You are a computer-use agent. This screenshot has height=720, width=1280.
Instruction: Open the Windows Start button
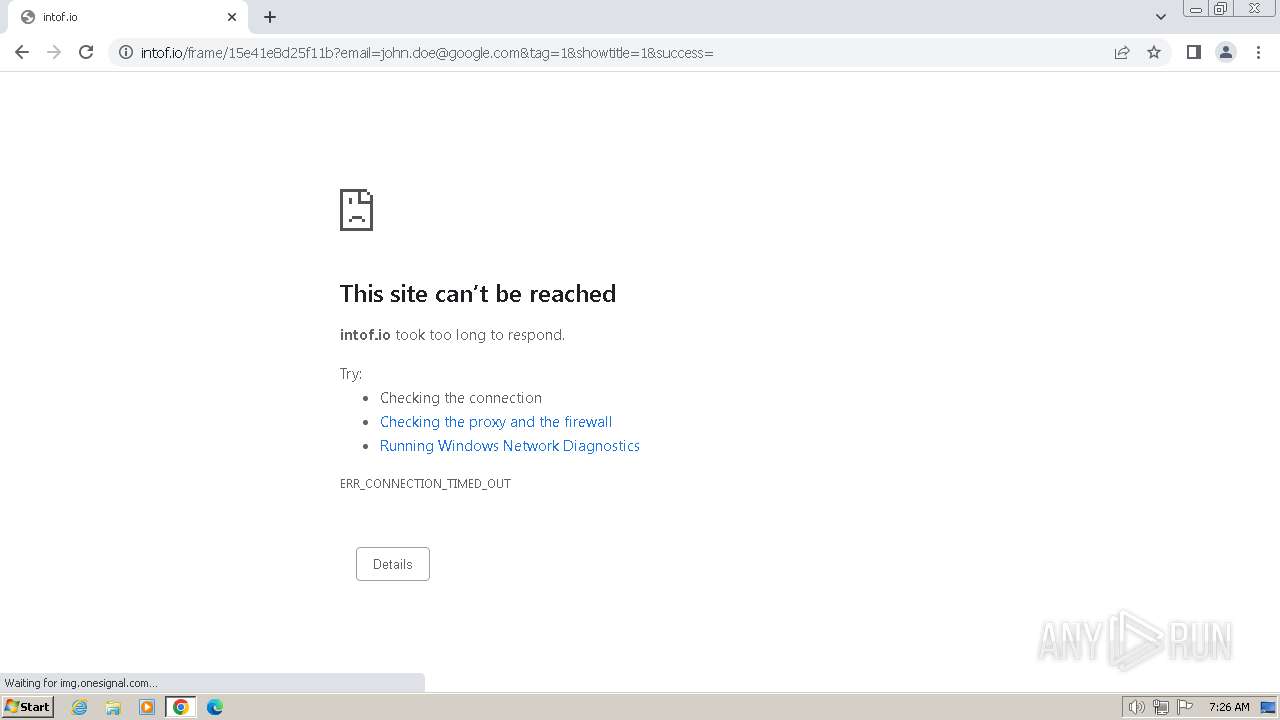(x=28, y=707)
